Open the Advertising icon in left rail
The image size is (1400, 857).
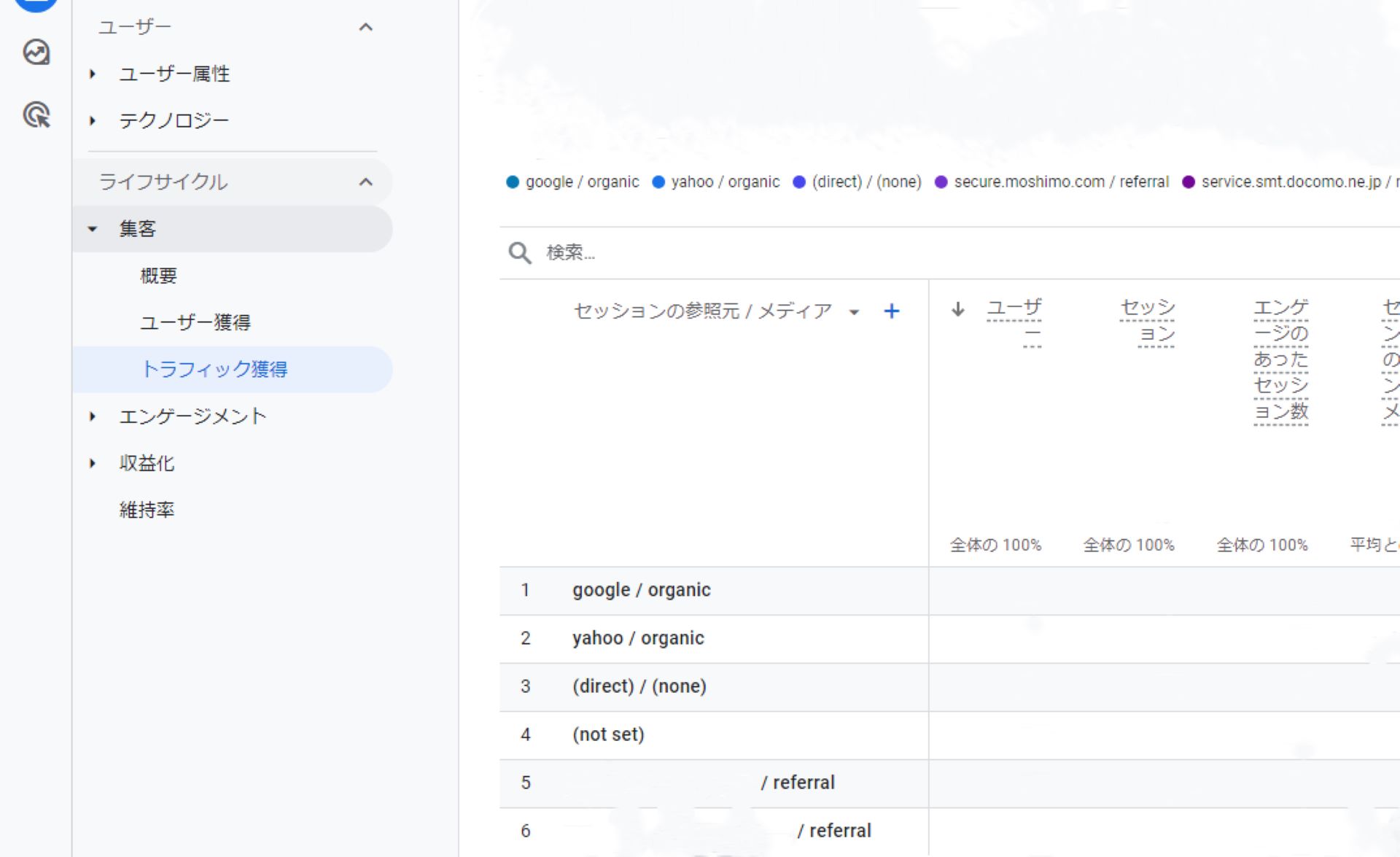pos(36,115)
